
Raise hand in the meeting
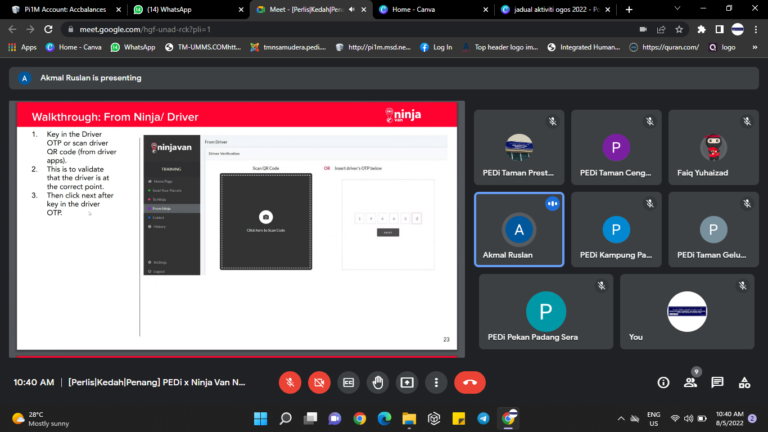(378, 383)
